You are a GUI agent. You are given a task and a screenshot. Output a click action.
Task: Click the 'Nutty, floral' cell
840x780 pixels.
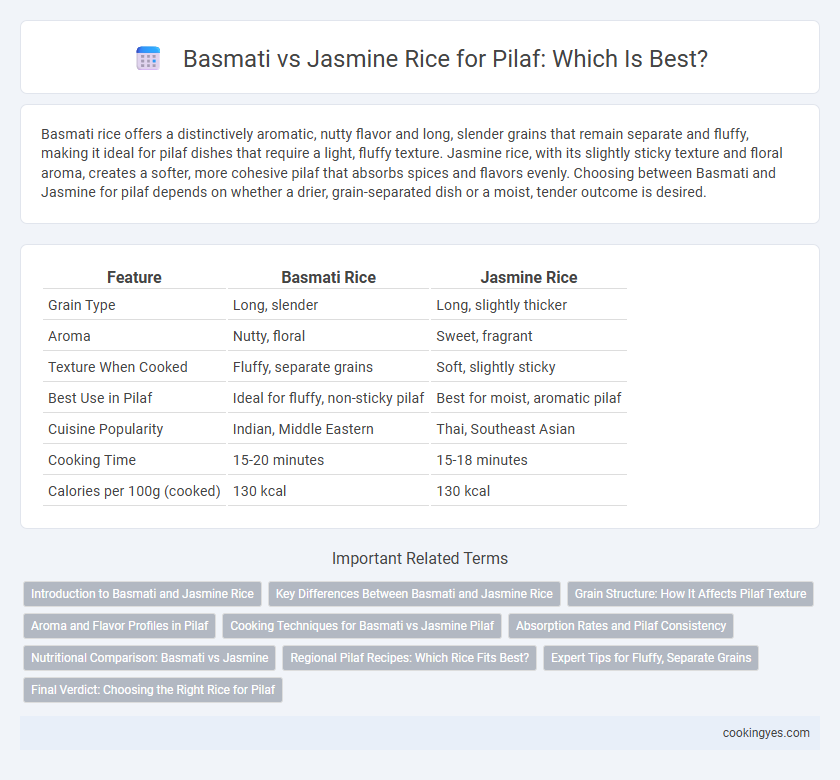click(268, 336)
